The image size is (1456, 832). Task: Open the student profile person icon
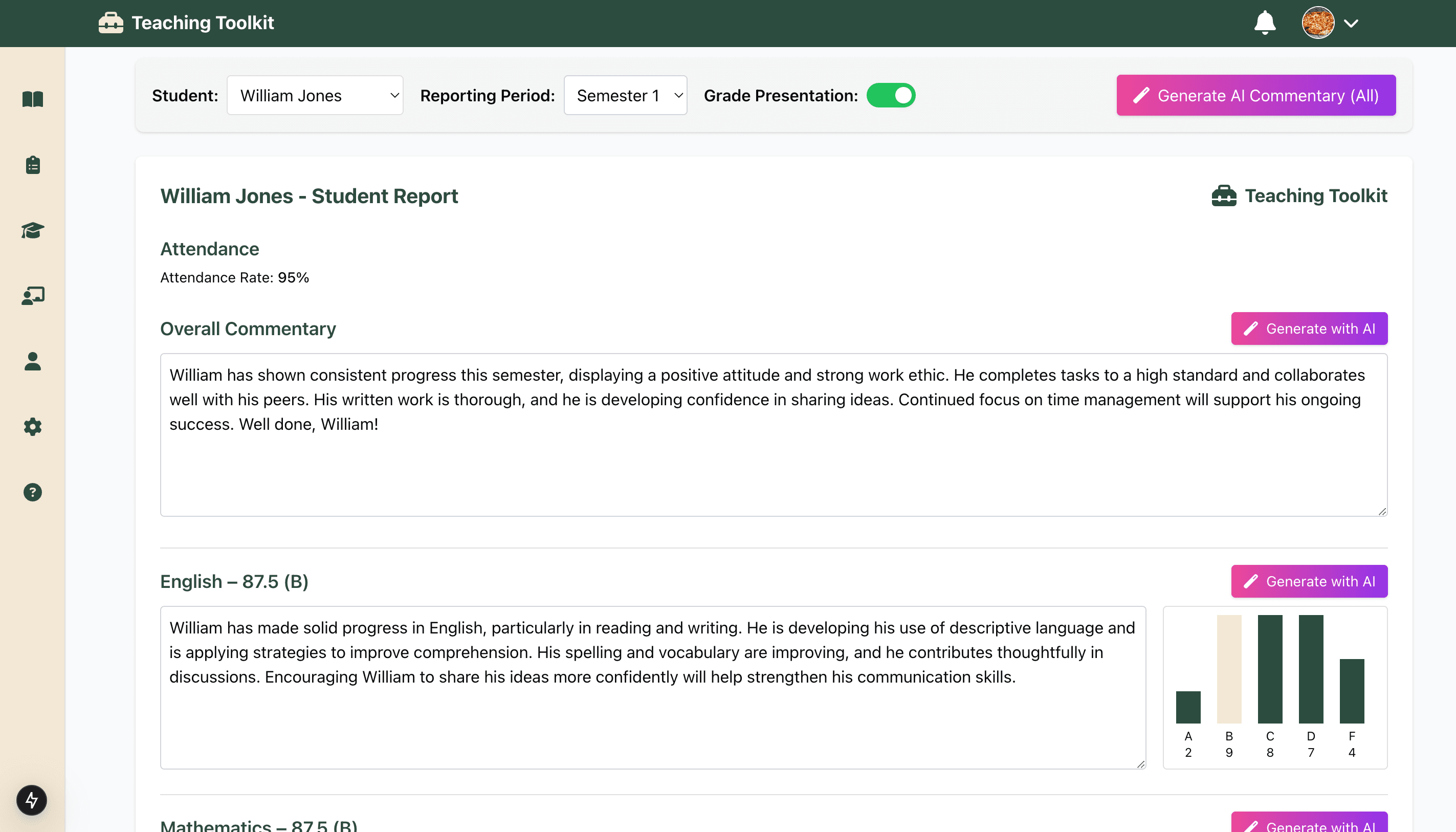click(x=33, y=361)
